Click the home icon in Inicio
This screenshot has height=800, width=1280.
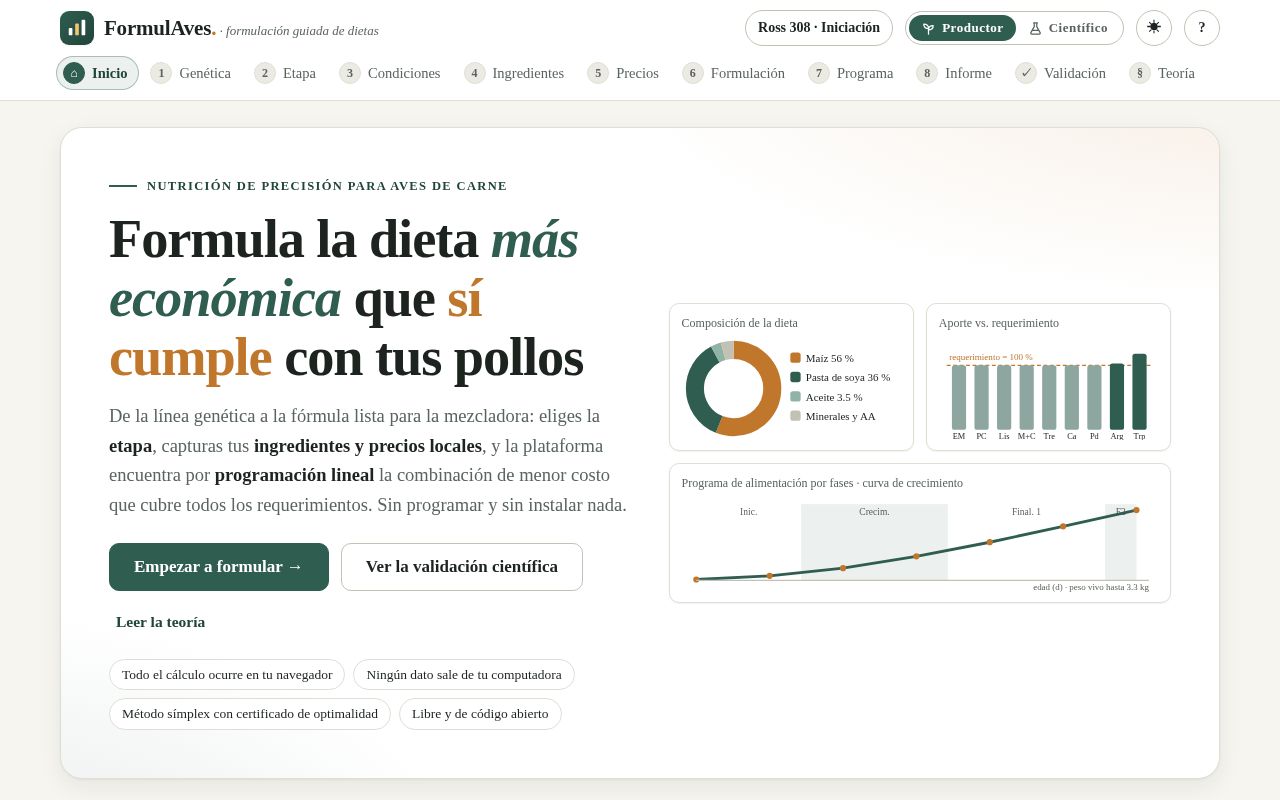click(74, 73)
